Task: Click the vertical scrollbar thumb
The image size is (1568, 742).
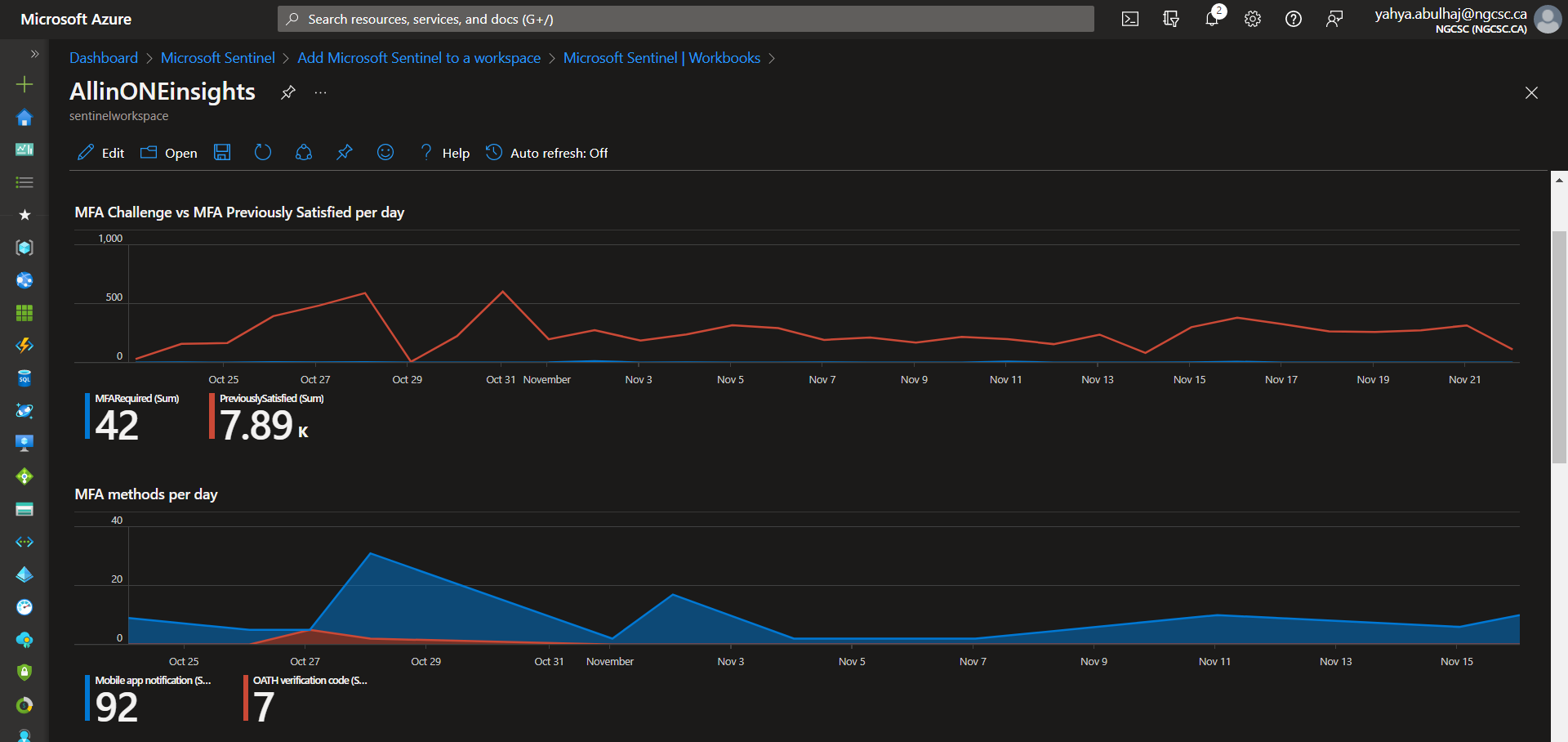Action: (x=1559, y=347)
